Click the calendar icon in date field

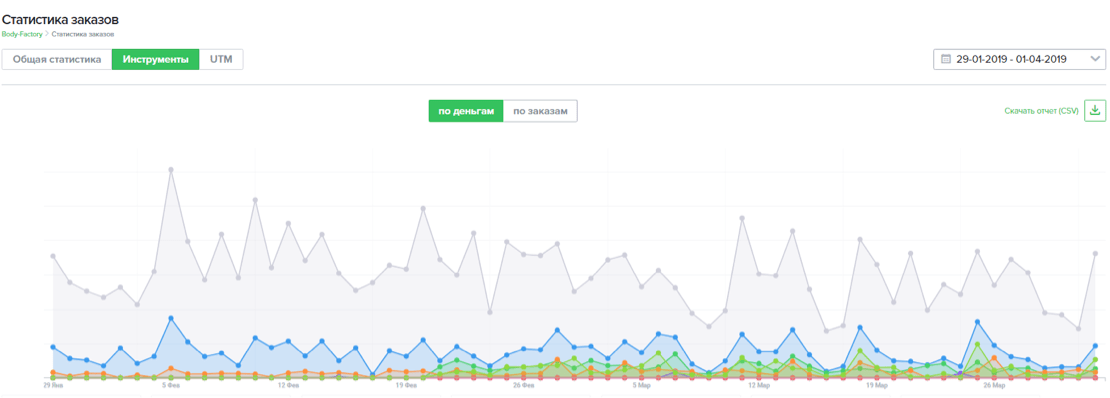click(946, 59)
